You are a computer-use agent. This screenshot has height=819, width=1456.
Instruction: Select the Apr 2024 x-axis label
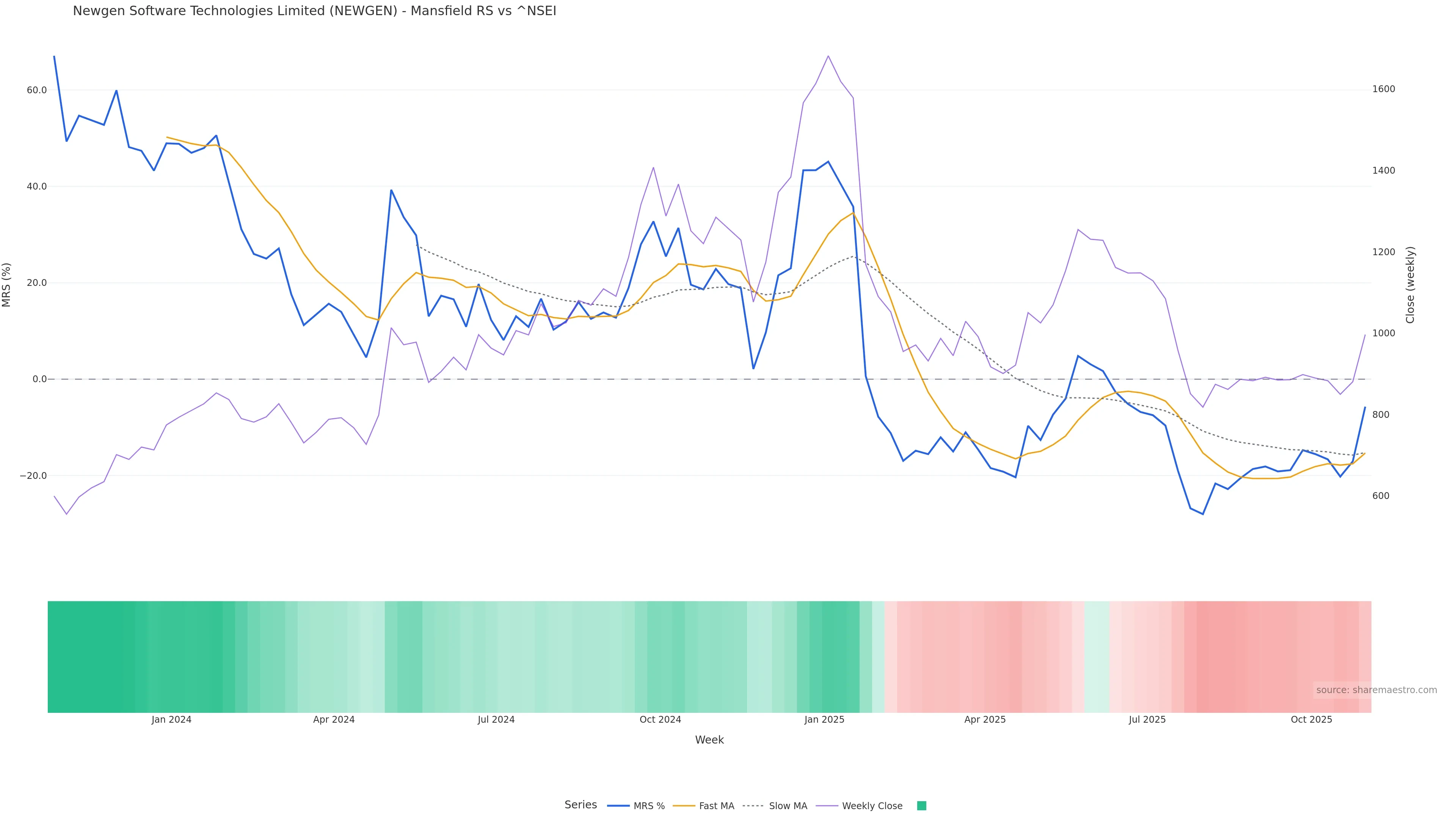pyautogui.click(x=334, y=720)
